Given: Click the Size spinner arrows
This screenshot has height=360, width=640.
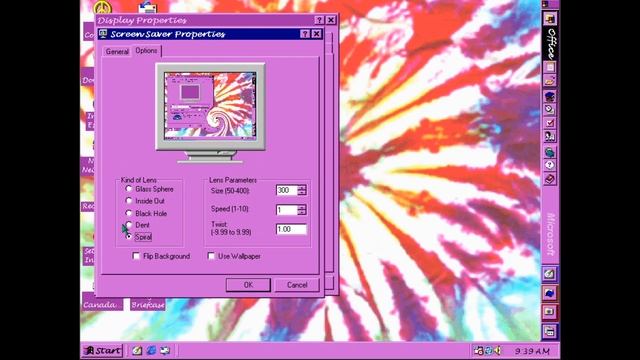Looking at the screenshot, I should click(x=302, y=190).
